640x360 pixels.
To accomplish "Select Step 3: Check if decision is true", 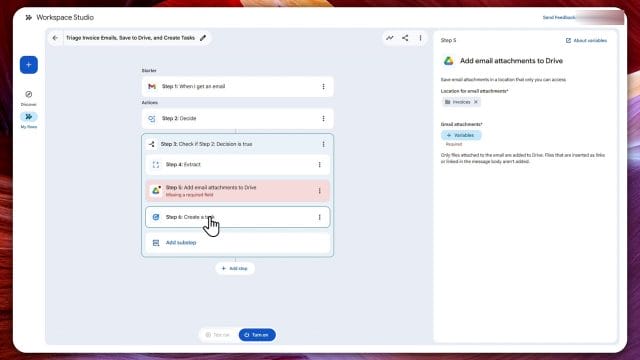I will [238, 144].
